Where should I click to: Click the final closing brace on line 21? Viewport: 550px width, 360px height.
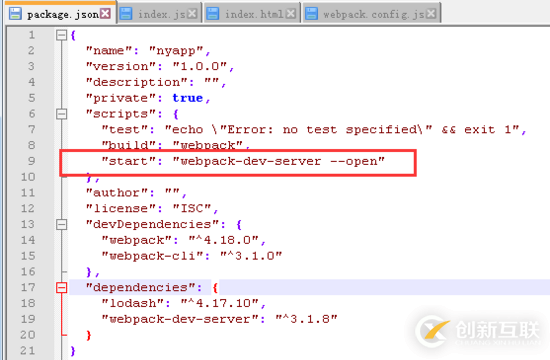pos(73,351)
